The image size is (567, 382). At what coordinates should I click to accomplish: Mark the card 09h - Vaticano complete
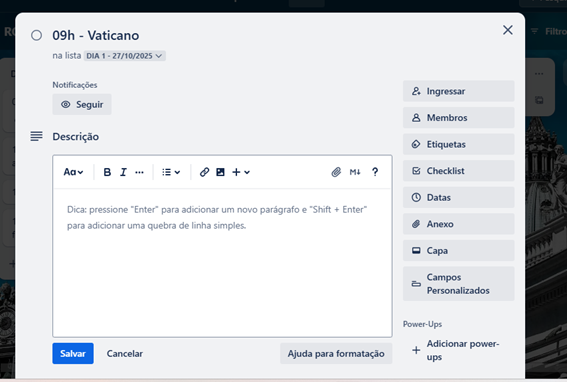click(37, 35)
